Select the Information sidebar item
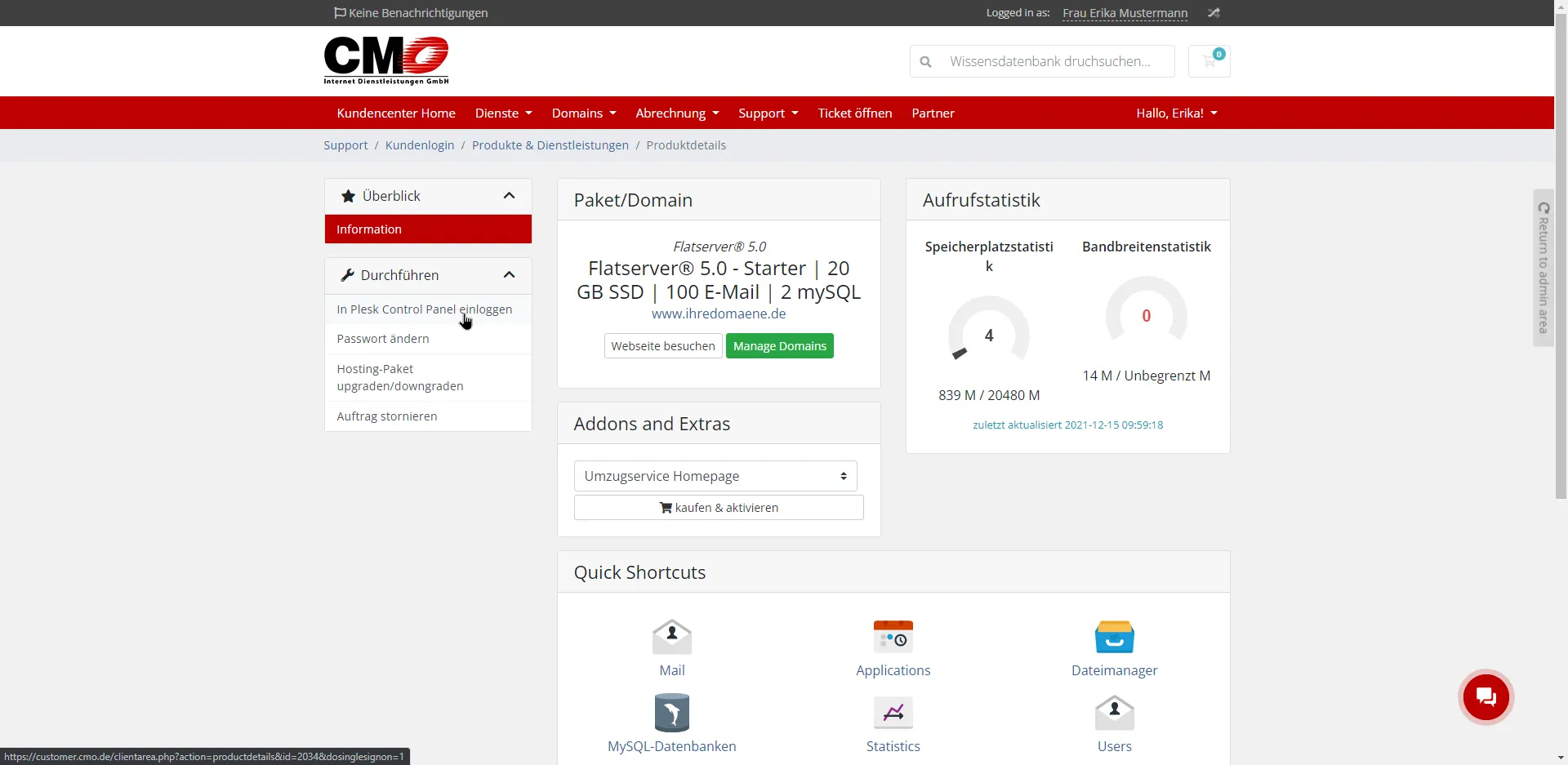 428,229
